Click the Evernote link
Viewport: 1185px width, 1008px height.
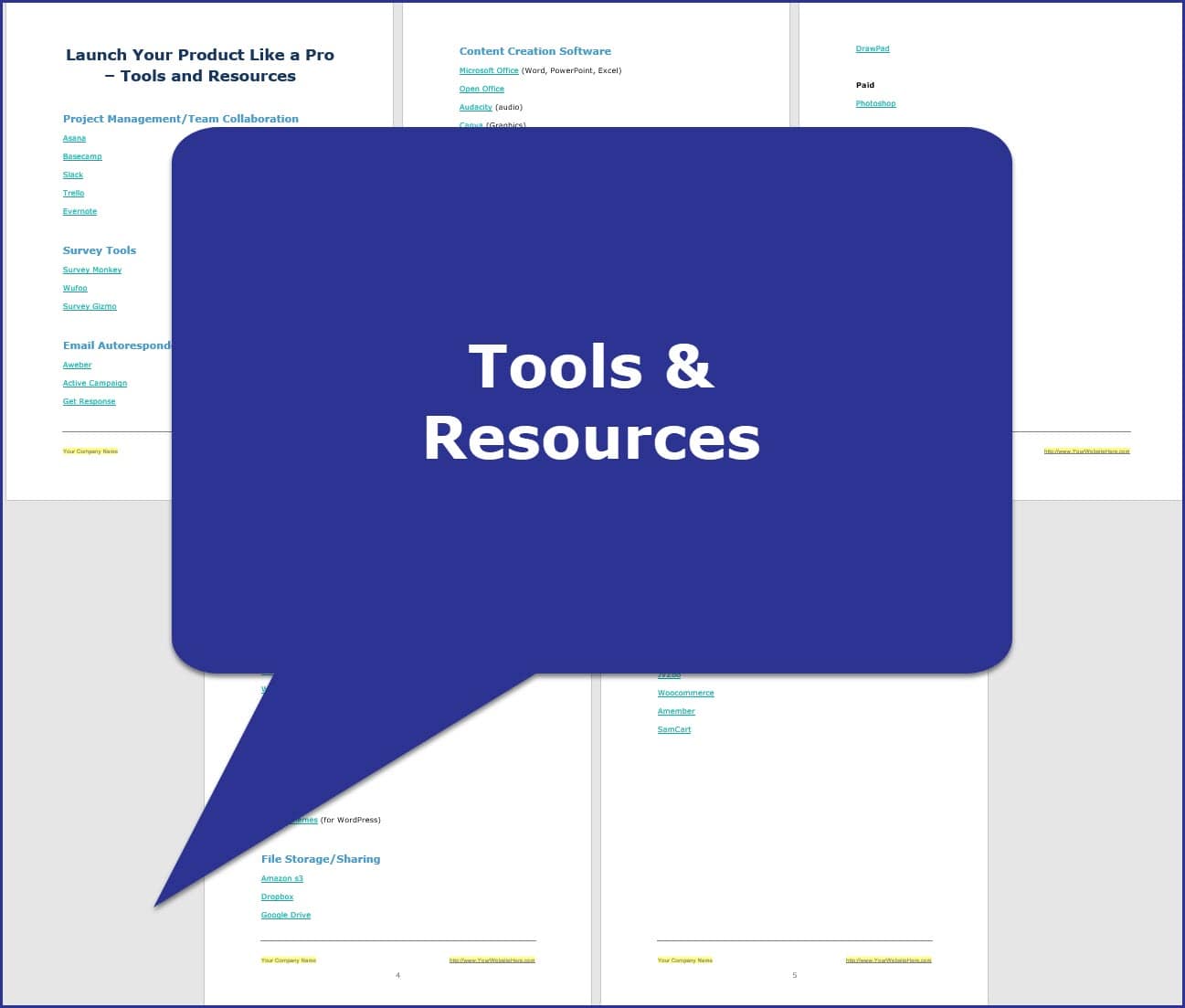pyautogui.click(x=79, y=211)
